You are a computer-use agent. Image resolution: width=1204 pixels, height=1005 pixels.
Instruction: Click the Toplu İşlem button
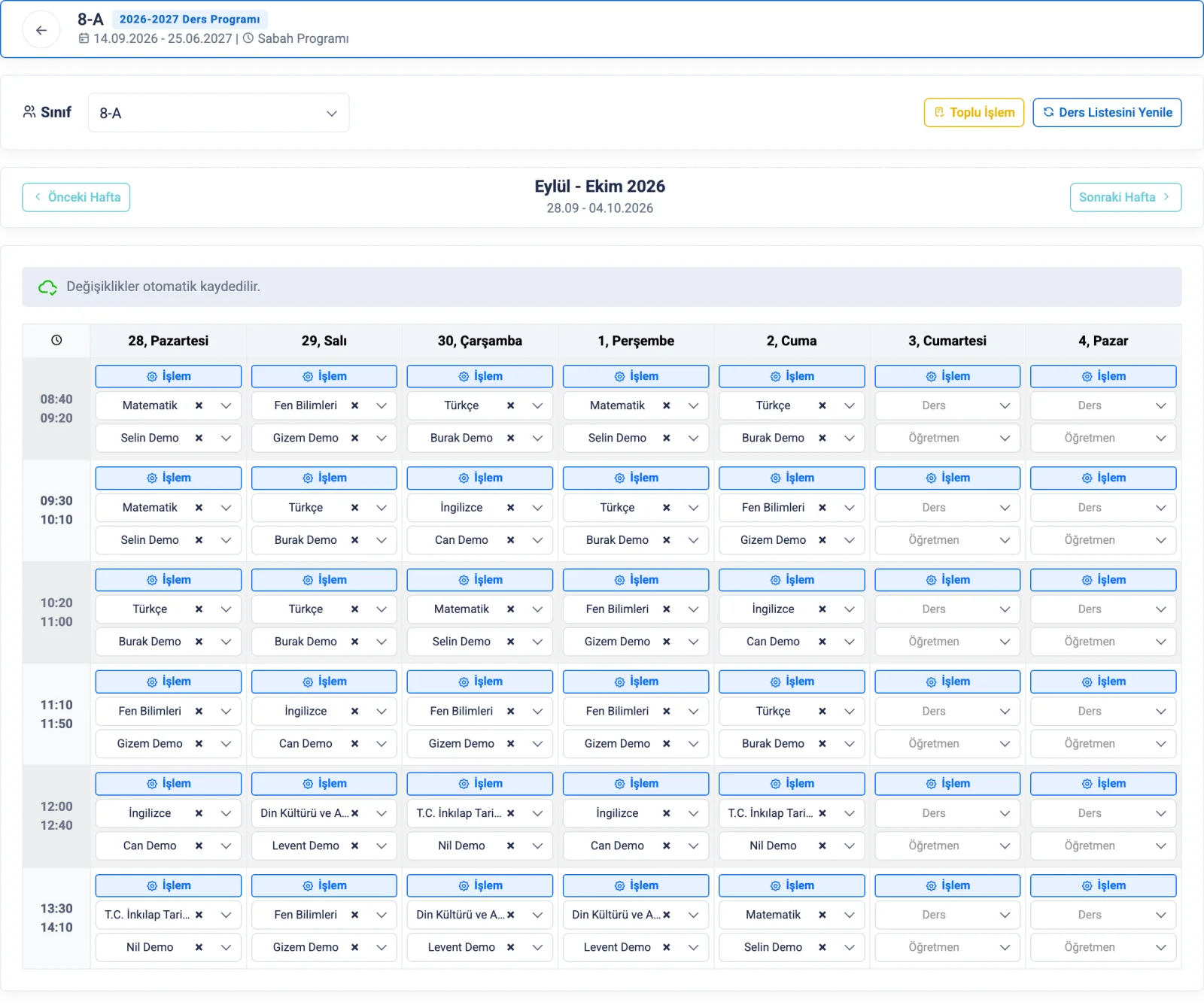(974, 113)
